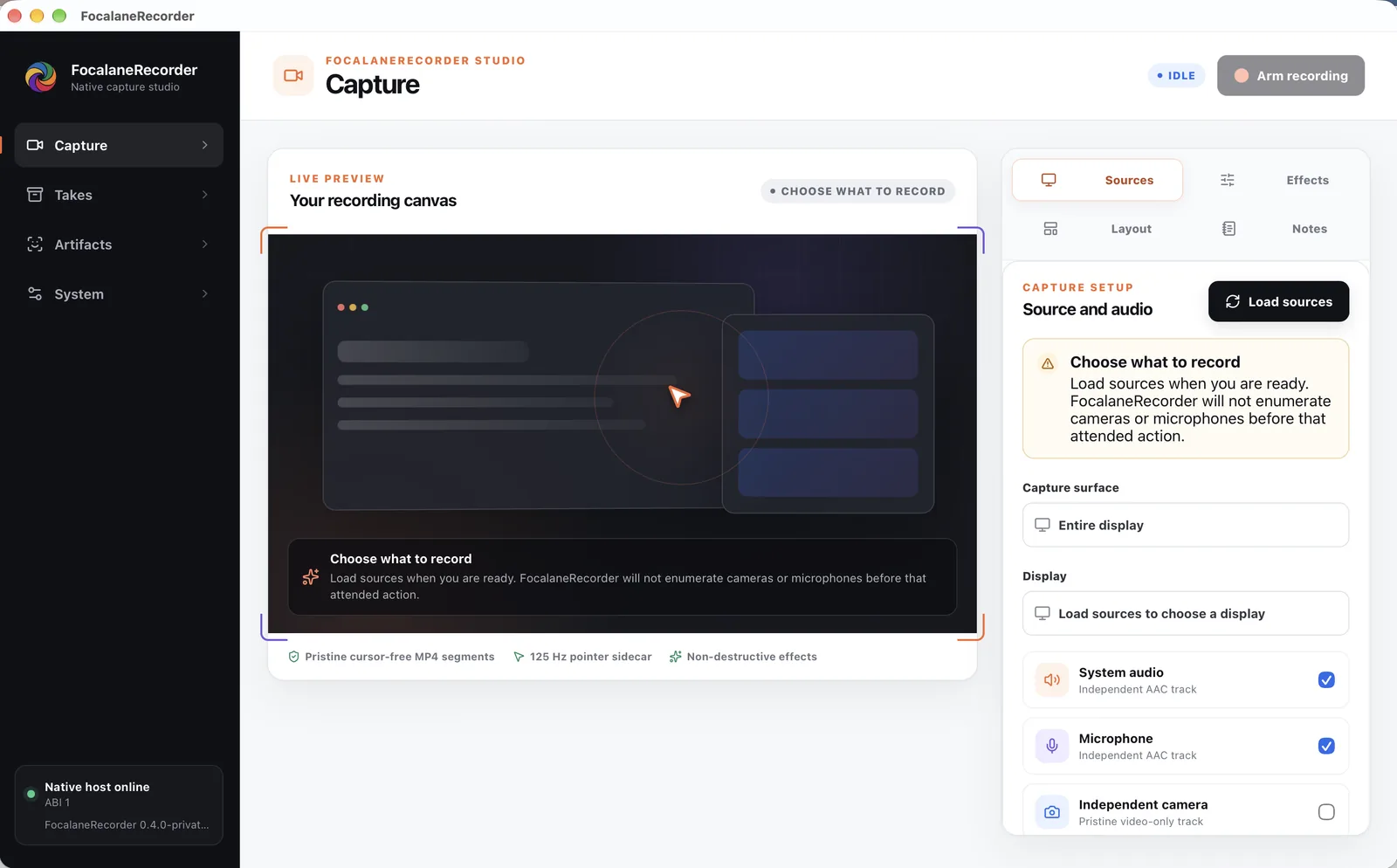Viewport: 1397px width, 868px height.
Task: Click the monitor icon in Display field
Action: [x=1042, y=613]
